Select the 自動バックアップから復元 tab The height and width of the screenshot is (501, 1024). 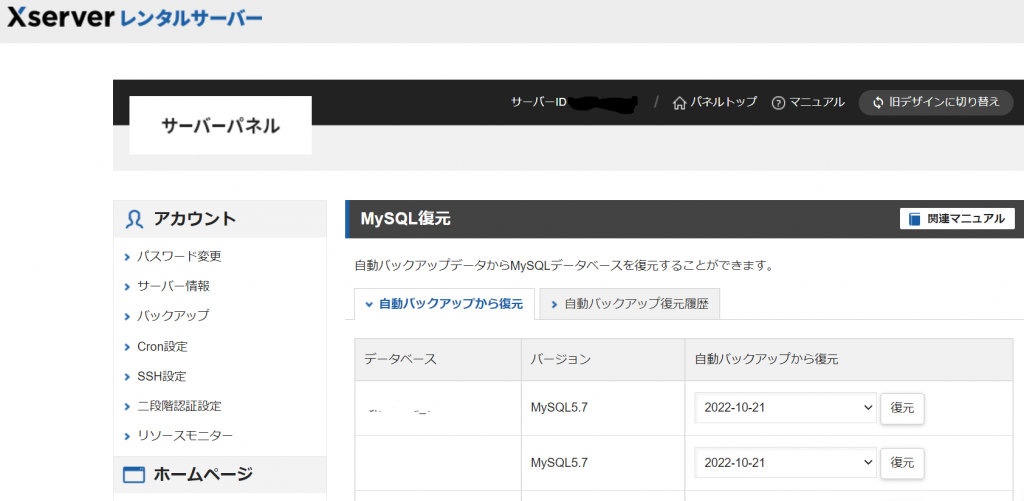[444, 304]
